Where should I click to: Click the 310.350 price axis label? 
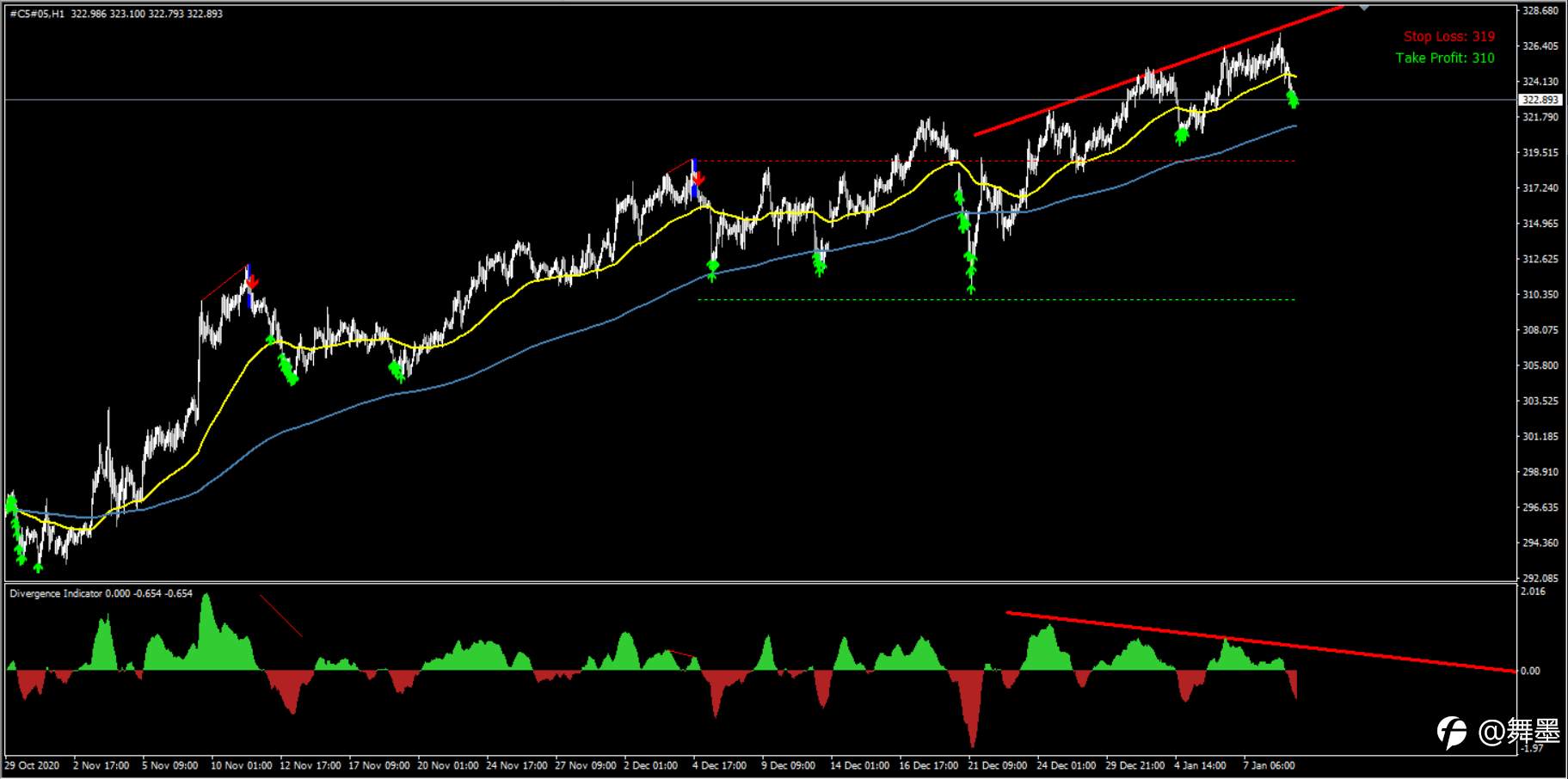click(x=1540, y=294)
